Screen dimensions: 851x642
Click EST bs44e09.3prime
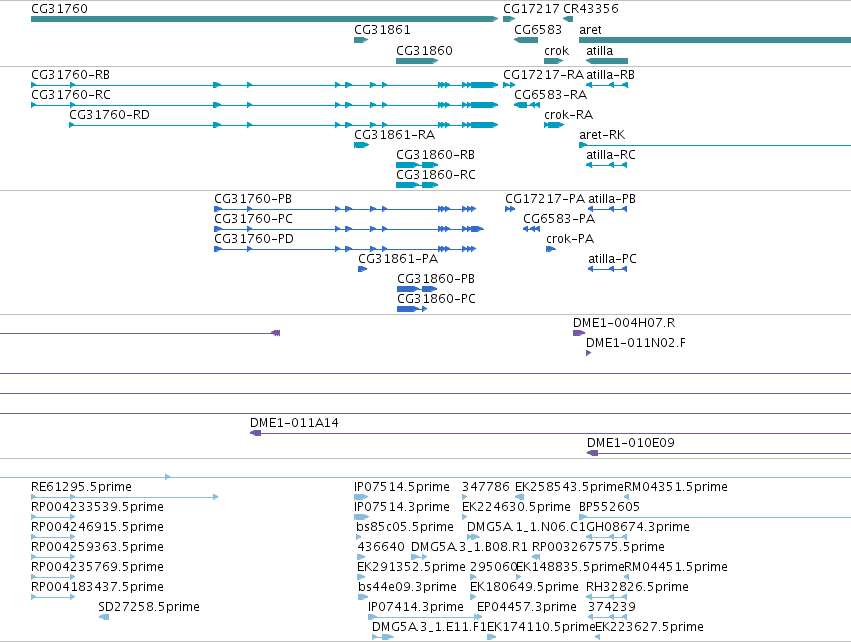363,597
